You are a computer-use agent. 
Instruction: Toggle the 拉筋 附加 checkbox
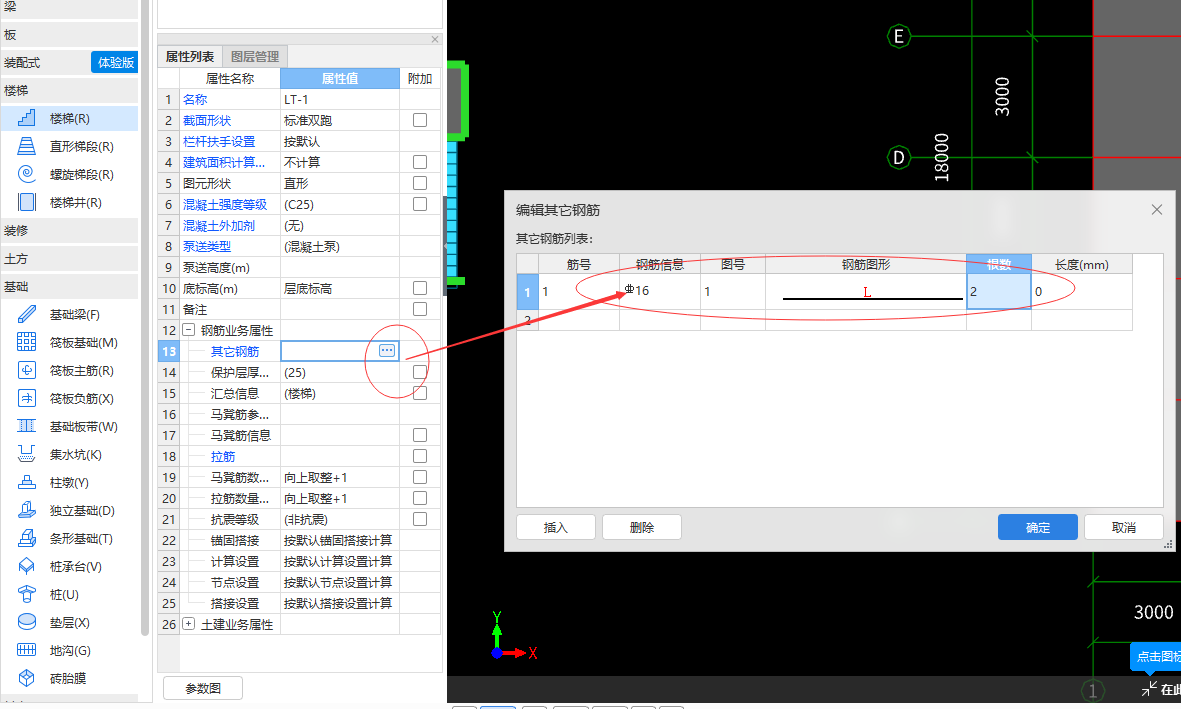[420, 456]
